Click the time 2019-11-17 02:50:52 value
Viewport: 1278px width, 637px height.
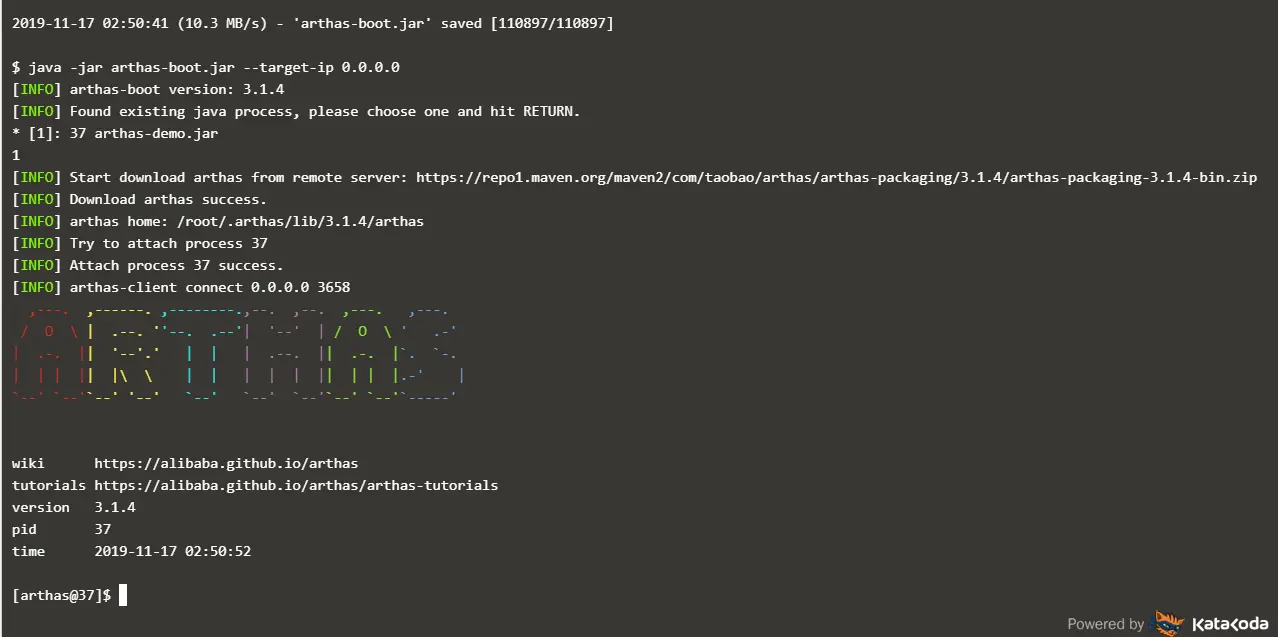(172, 551)
